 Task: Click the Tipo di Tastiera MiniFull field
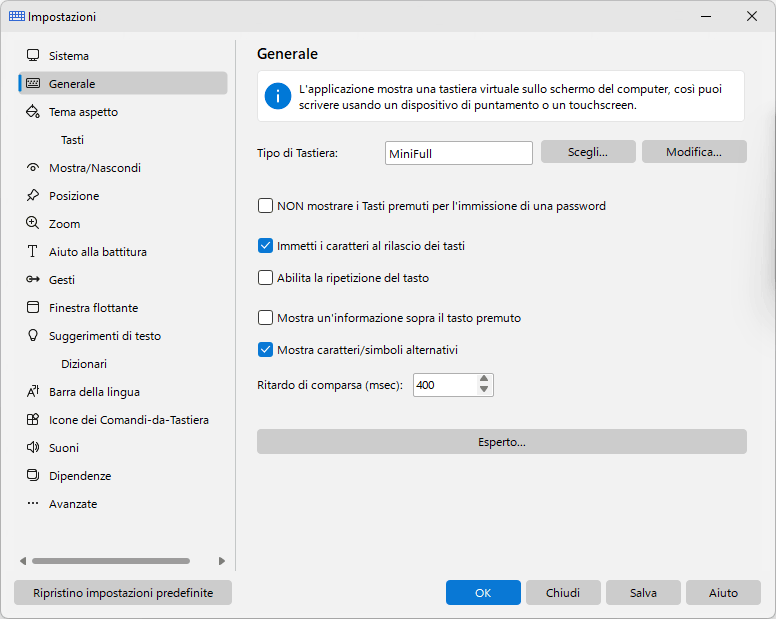459,153
